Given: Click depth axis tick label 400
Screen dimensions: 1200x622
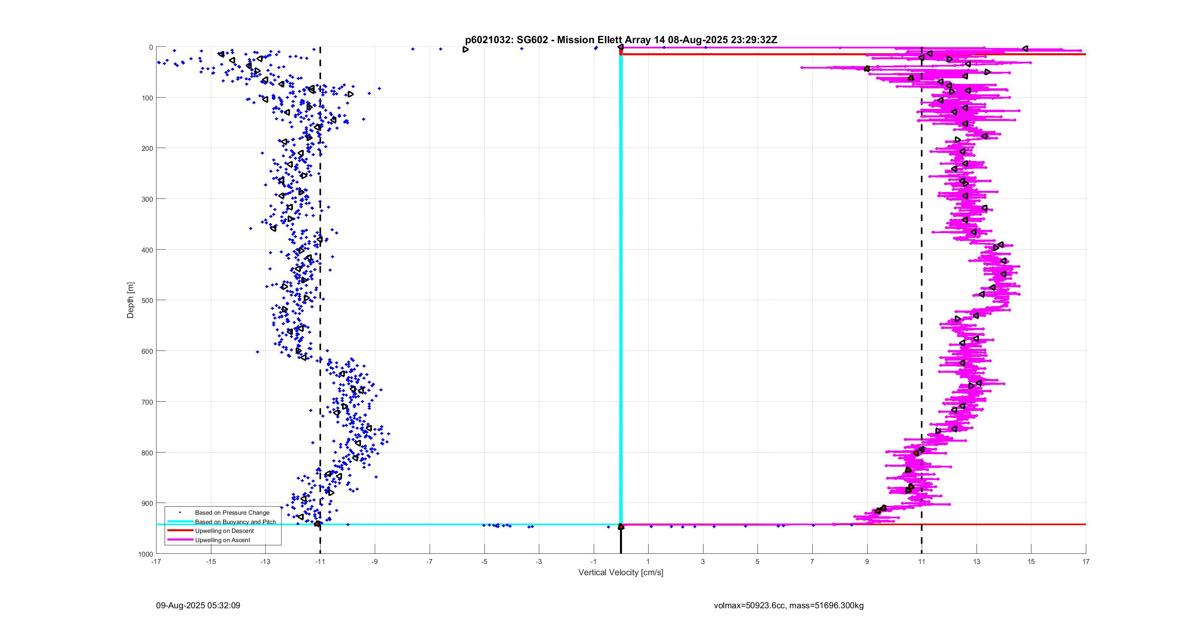Looking at the screenshot, I should [x=146, y=250].
